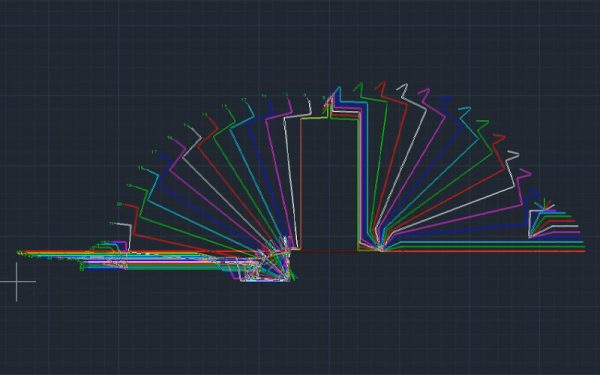The width and height of the screenshot is (600, 375).
Task: Pick the label 17 beside the blue profile
Action: (x=154, y=152)
